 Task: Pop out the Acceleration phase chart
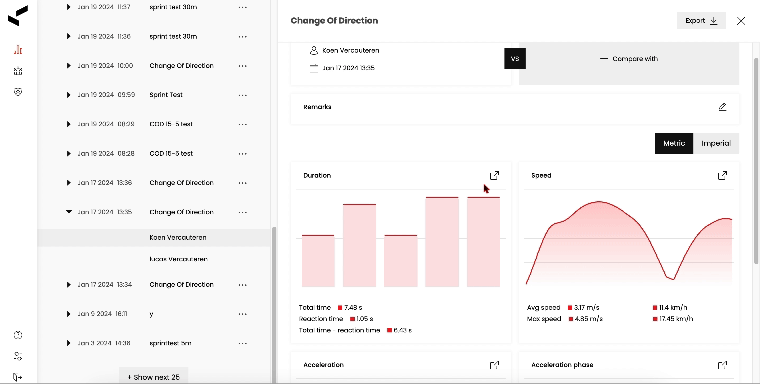722,365
